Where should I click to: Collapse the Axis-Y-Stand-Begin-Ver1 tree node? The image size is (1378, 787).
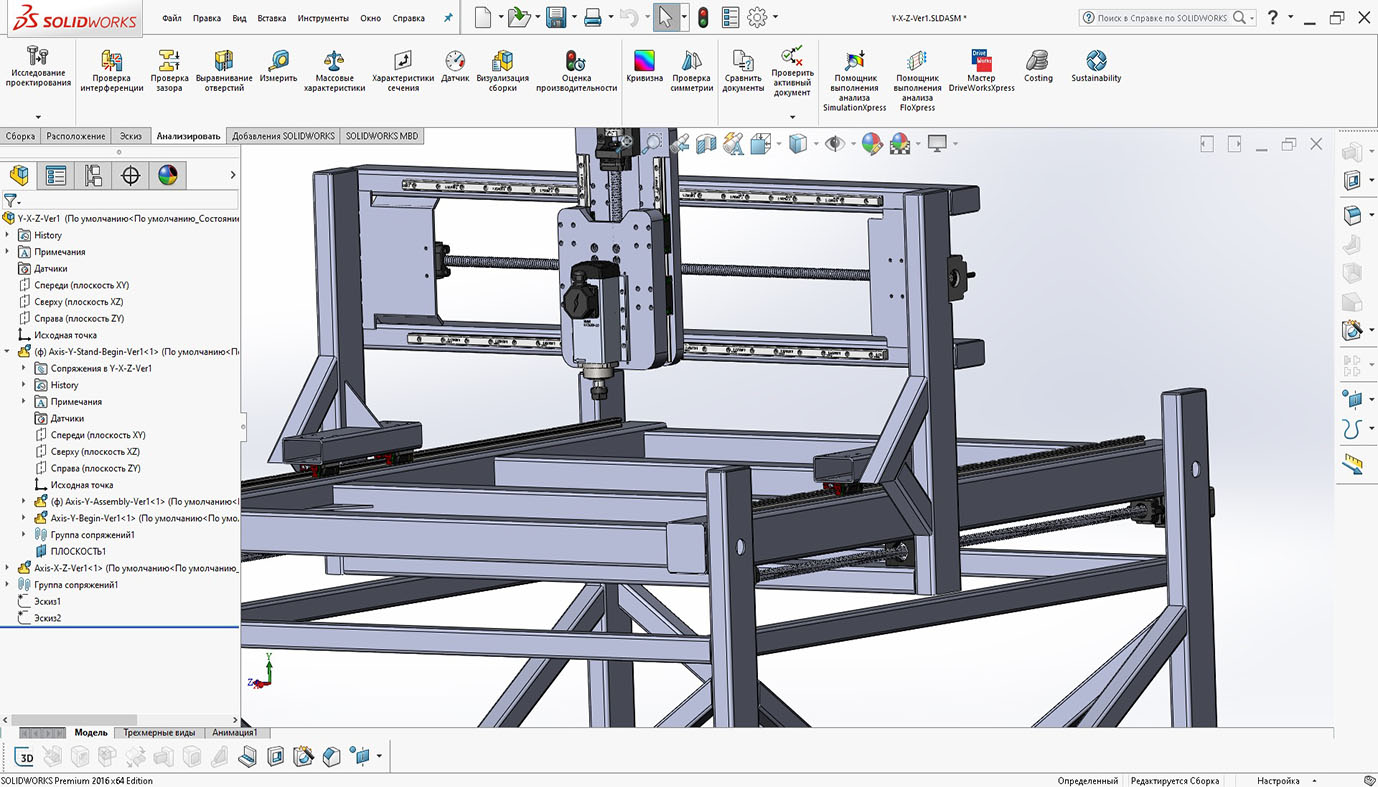point(8,352)
